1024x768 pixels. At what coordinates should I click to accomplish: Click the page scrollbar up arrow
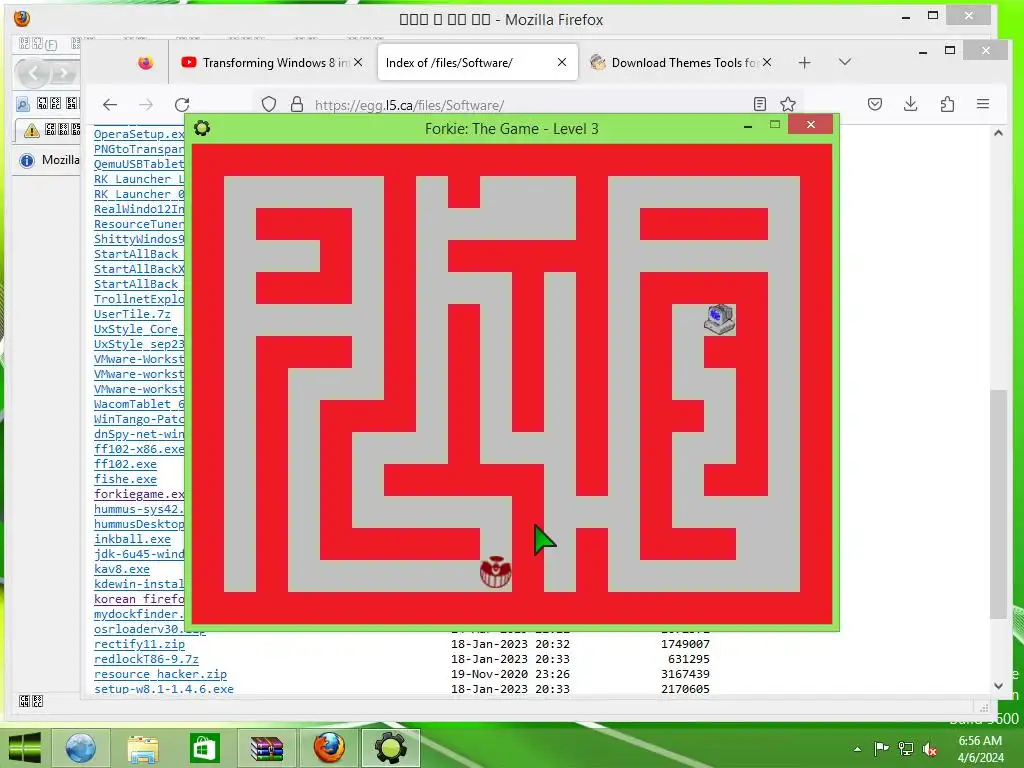click(x=998, y=133)
